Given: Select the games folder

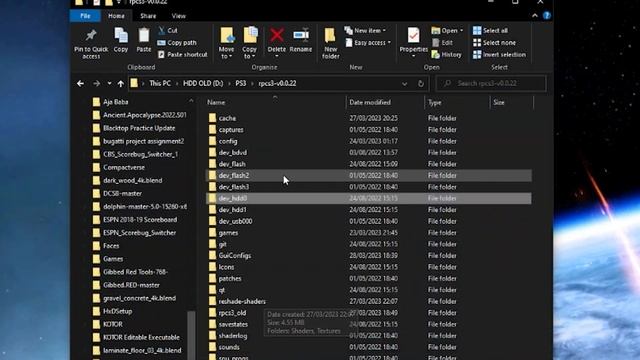Looking at the screenshot, I should coord(228,233).
